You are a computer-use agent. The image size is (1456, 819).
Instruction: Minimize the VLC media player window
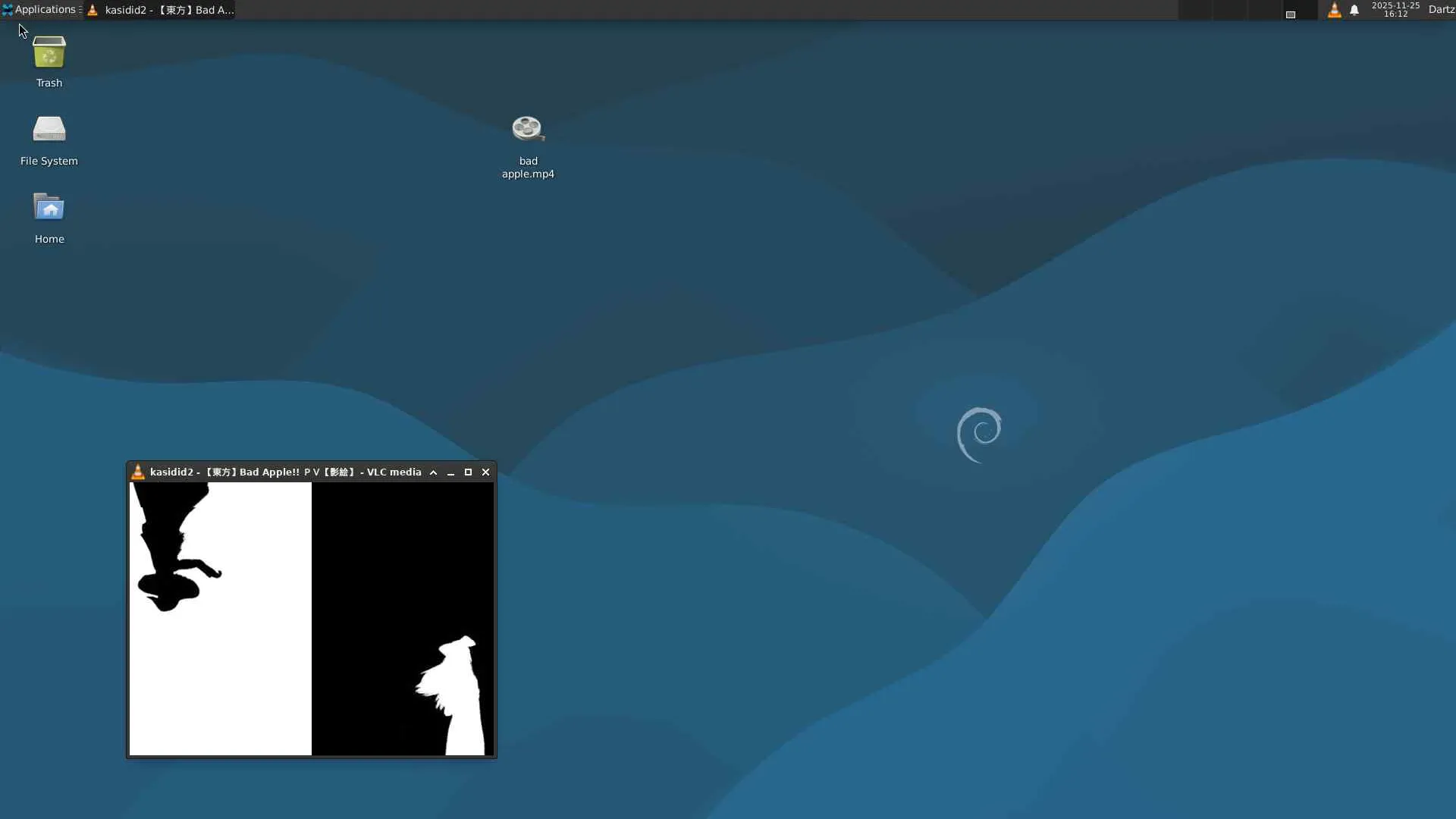(450, 472)
